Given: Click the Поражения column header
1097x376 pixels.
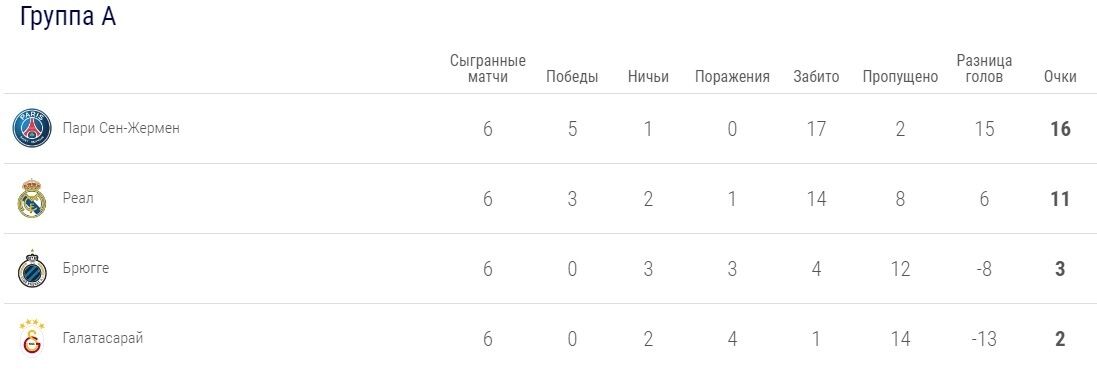Looking at the screenshot, I should pyautogui.click(x=732, y=77).
